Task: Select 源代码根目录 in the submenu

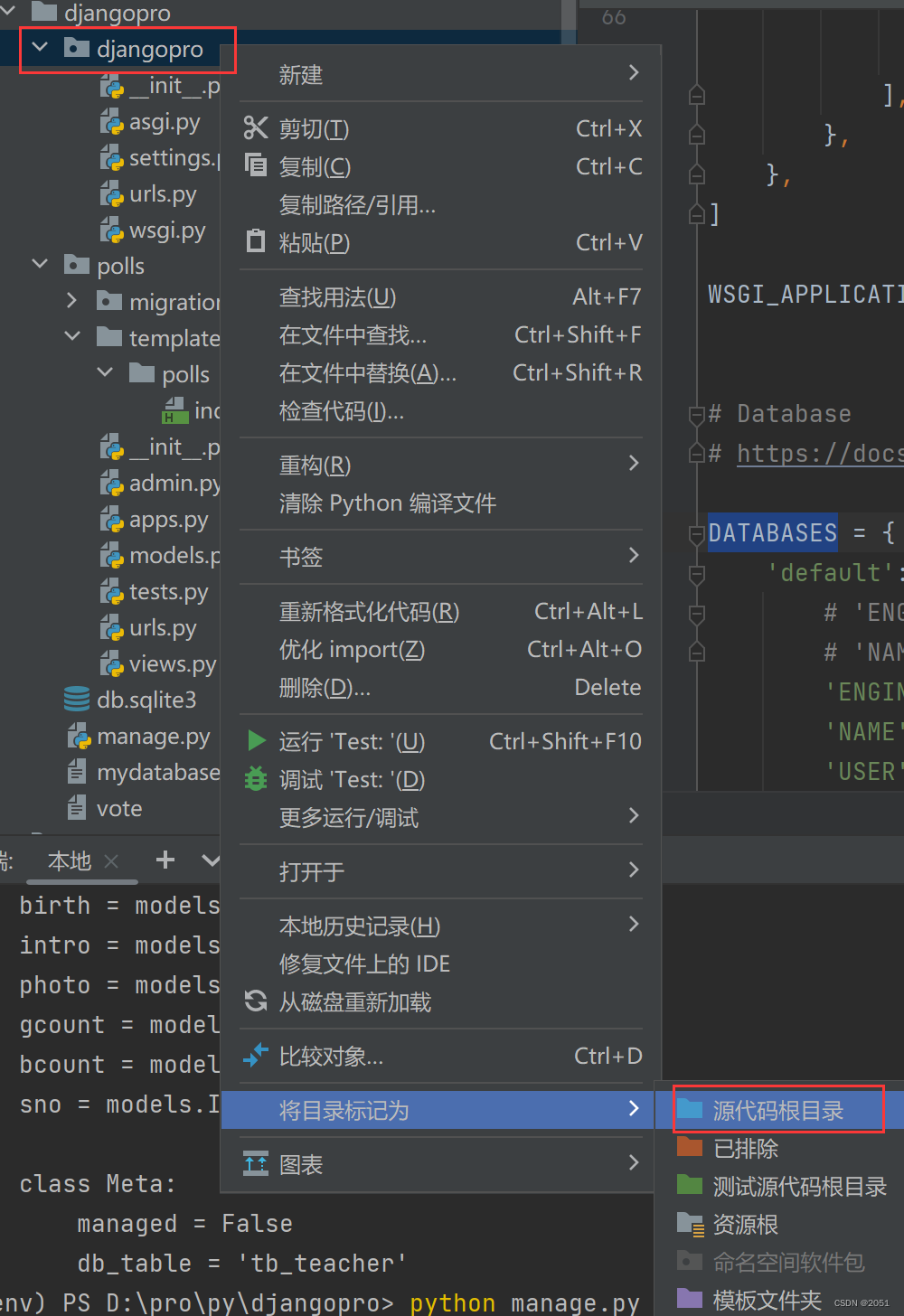Action: pyautogui.click(x=778, y=1110)
